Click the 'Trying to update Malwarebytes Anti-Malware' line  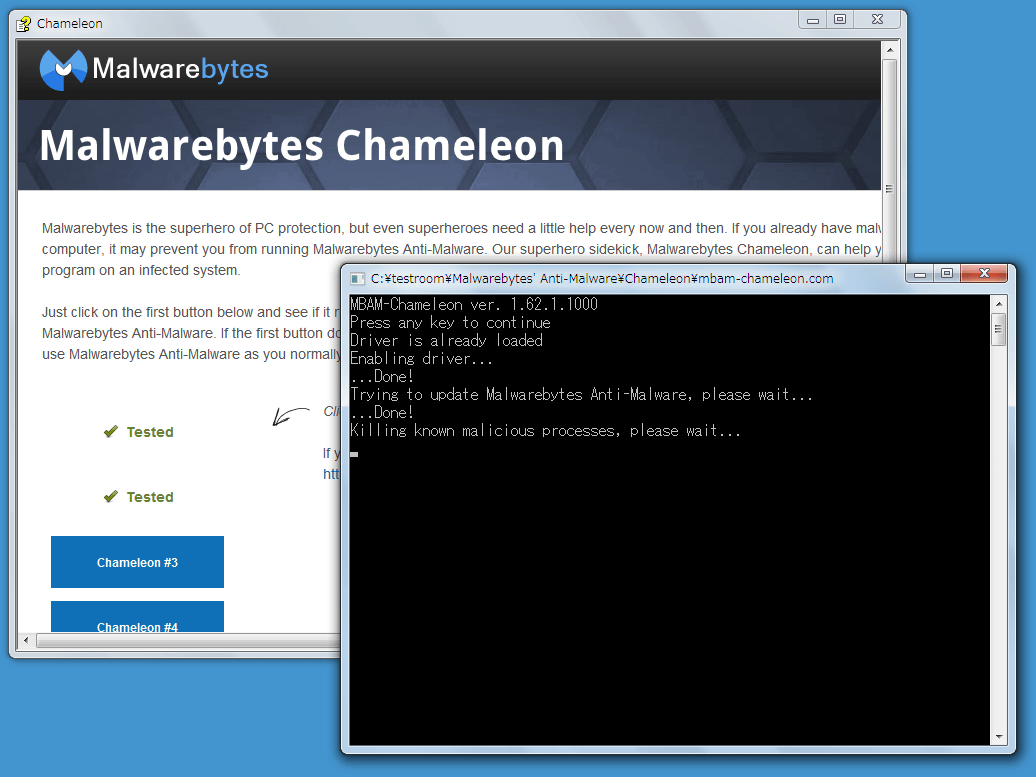click(581, 394)
